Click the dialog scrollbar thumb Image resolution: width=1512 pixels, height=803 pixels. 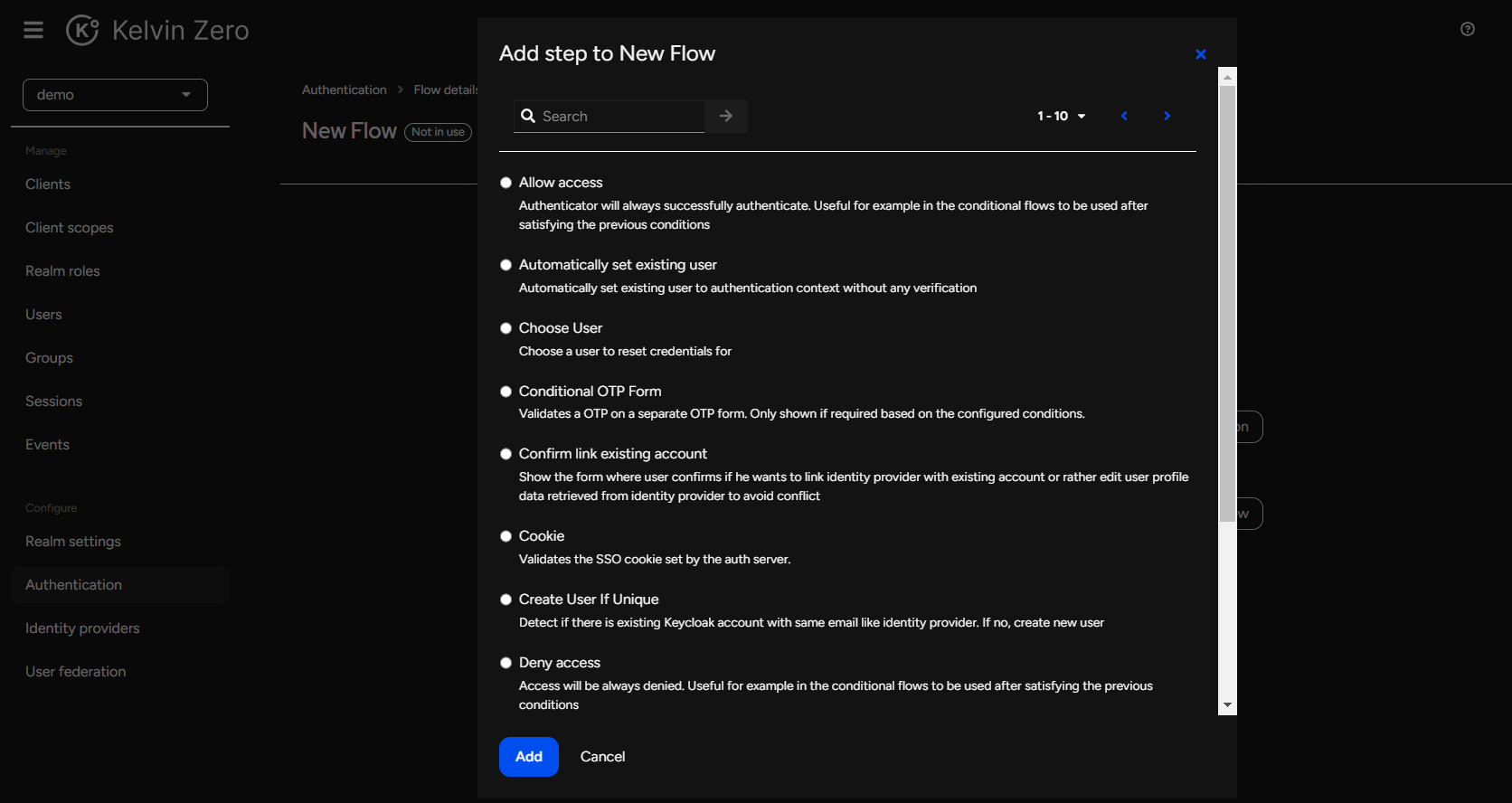1227,303
